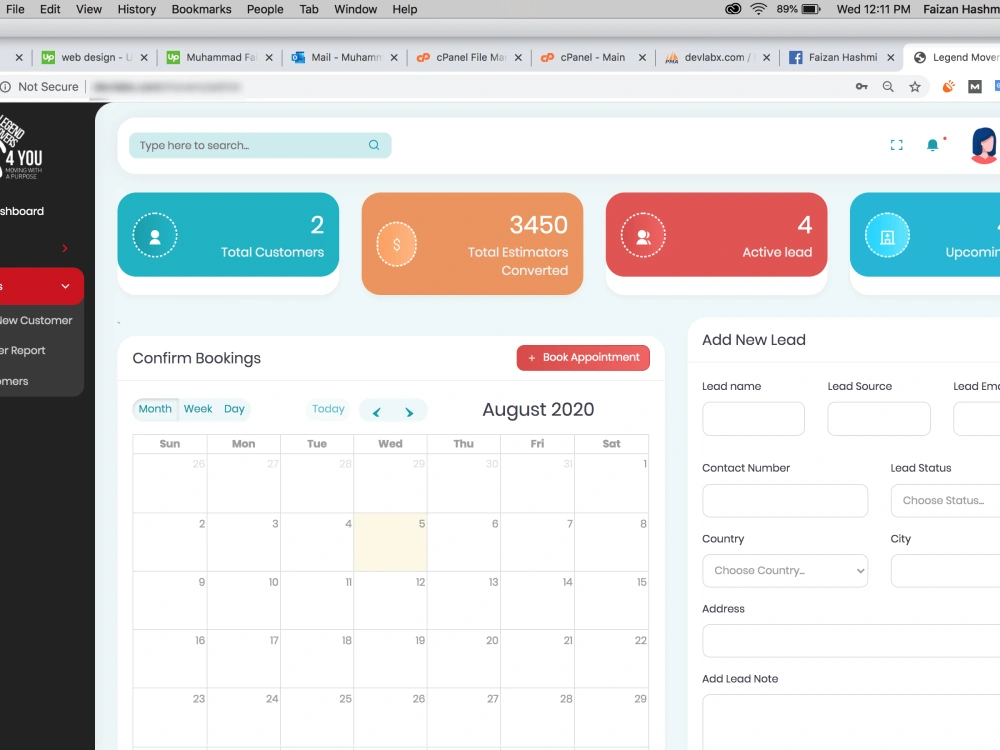Expand sidebar item with red right arrow
Viewport: 1000px width, 750px height.
coord(64,248)
